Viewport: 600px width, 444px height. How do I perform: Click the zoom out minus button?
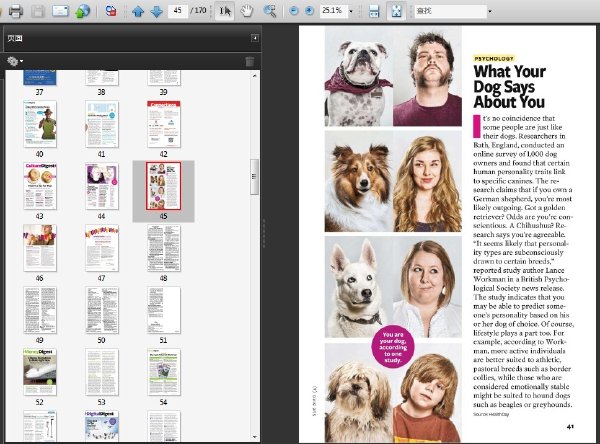(x=294, y=11)
